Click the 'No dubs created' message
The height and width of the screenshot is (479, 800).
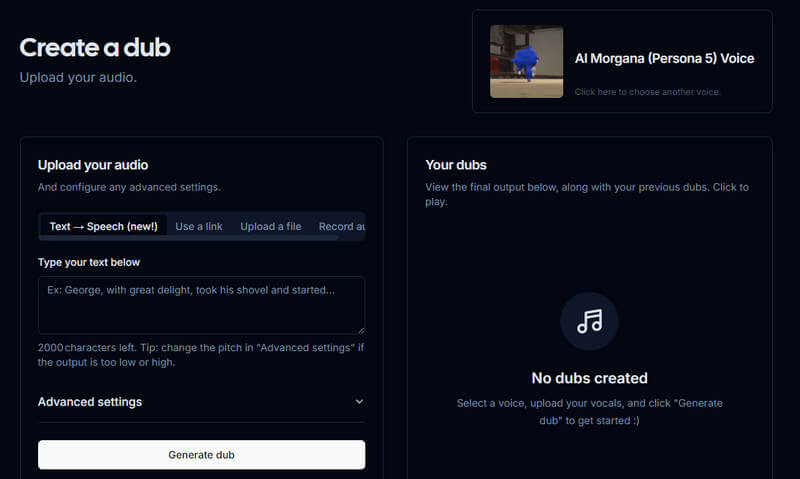[589, 378]
